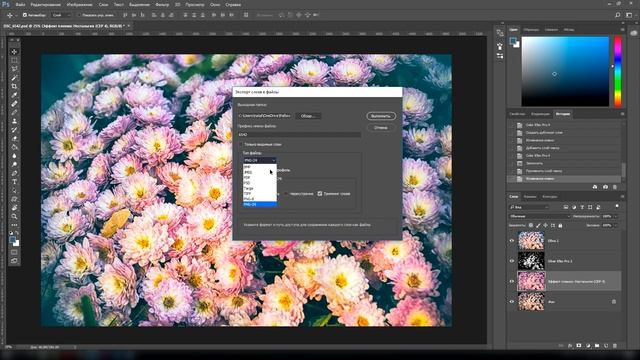This screenshot has width=640, height=360.
Task: Select the Rectangular Marquee tool
Action: [14, 60]
